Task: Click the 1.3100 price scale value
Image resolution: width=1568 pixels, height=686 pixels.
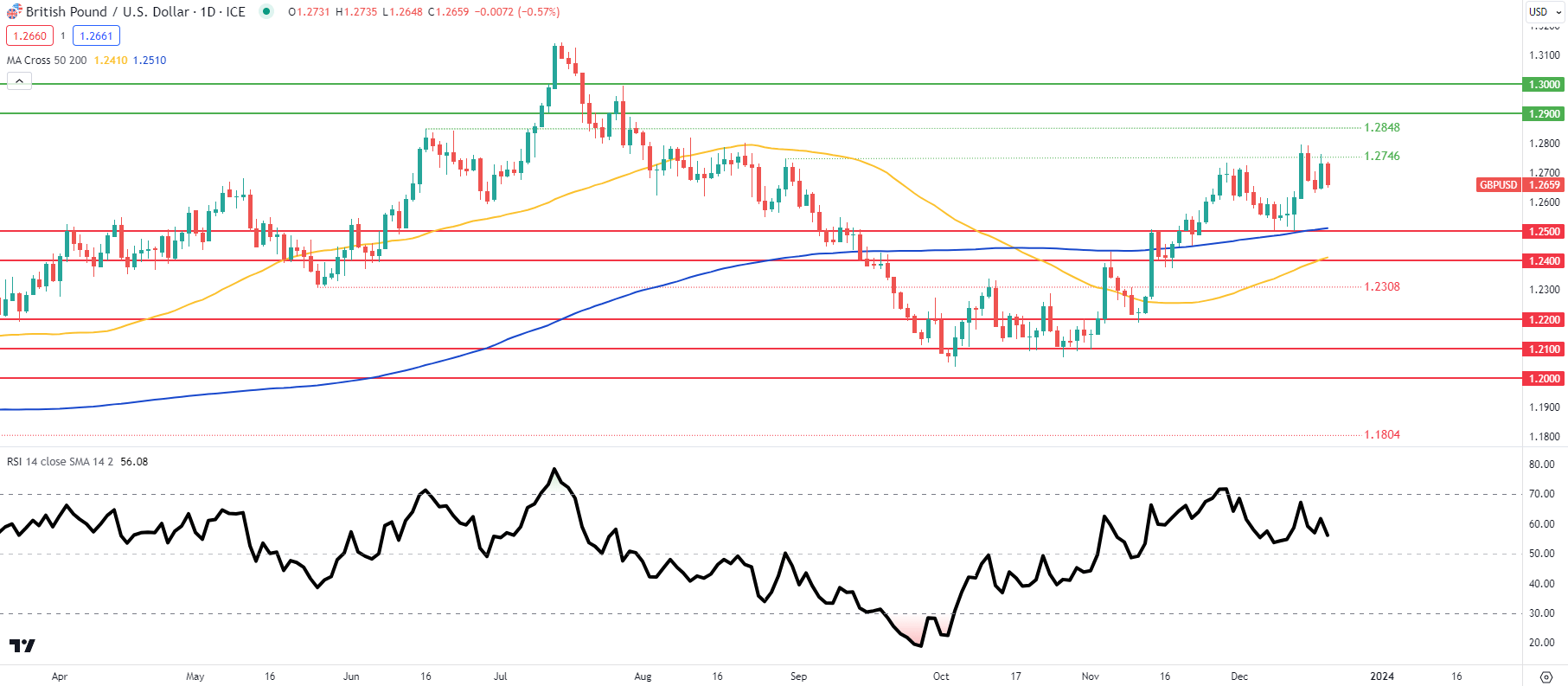Action: point(1545,55)
